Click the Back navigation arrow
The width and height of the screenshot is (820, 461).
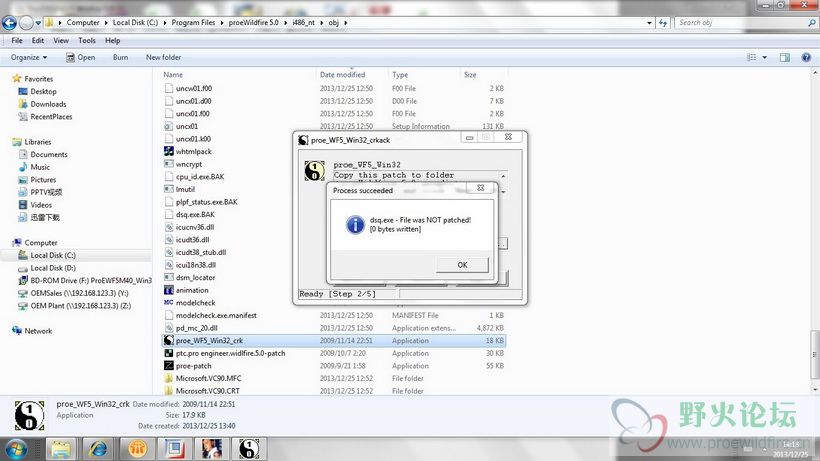9,22
